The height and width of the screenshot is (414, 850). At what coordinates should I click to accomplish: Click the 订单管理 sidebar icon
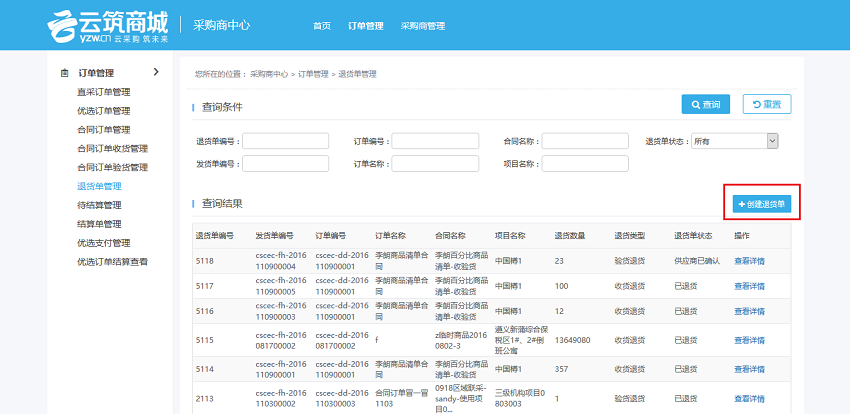tap(66, 73)
